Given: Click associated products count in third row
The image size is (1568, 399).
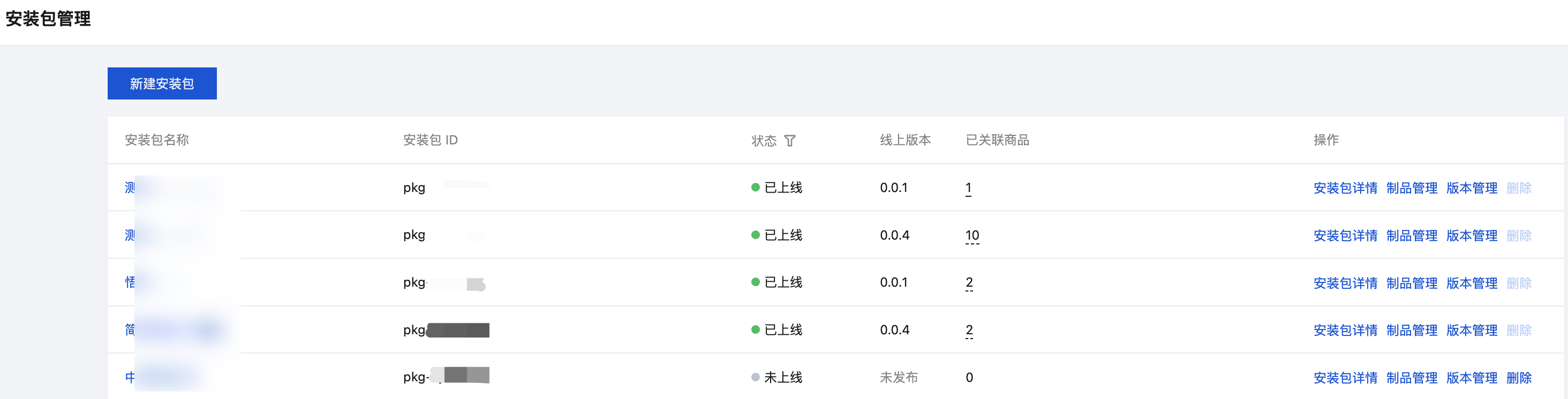Looking at the screenshot, I should 969,282.
